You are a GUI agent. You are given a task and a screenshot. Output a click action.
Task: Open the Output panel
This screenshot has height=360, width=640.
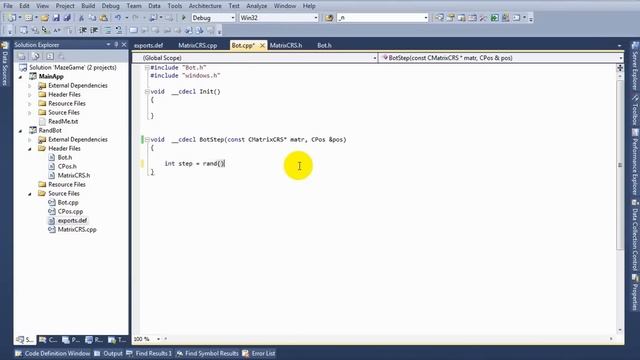(109, 353)
